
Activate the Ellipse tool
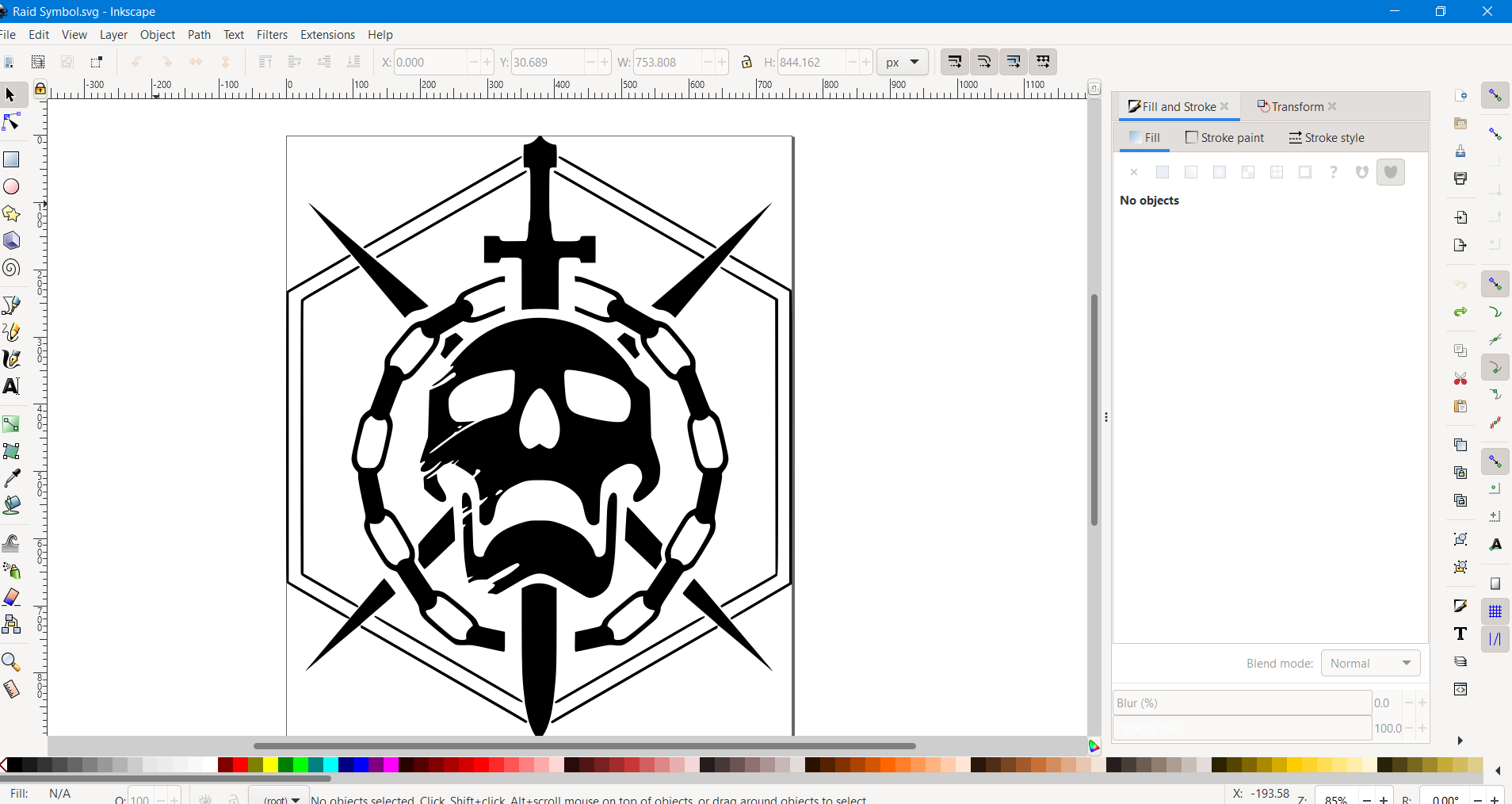point(12,186)
